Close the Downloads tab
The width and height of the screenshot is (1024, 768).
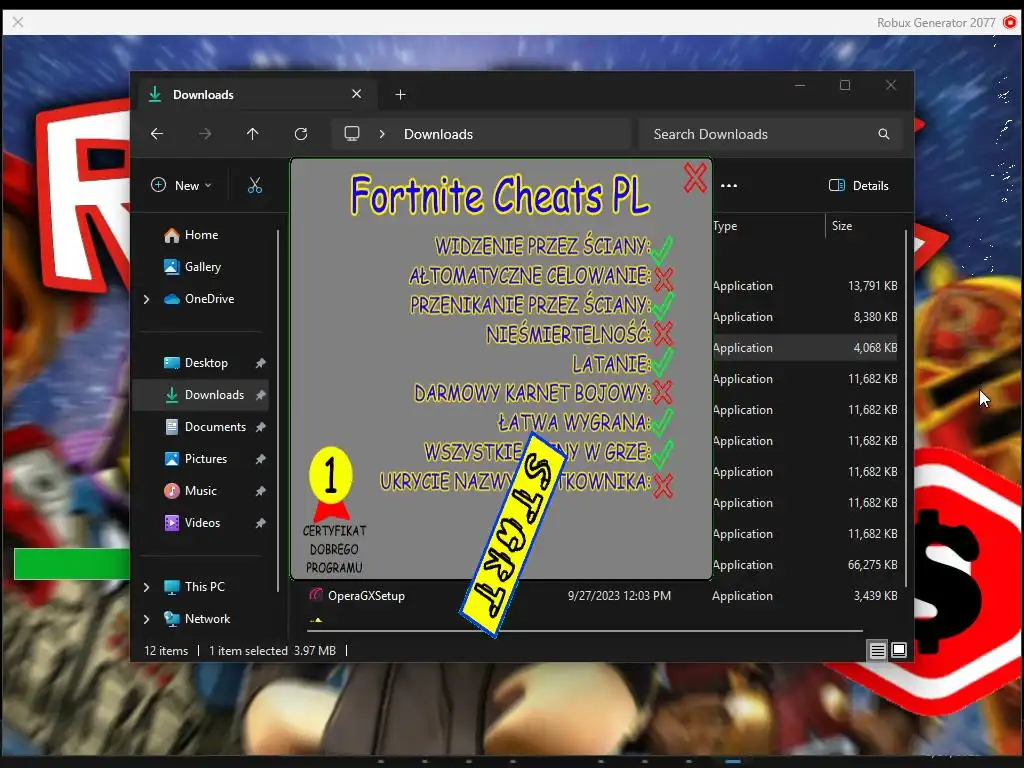point(357,94)
